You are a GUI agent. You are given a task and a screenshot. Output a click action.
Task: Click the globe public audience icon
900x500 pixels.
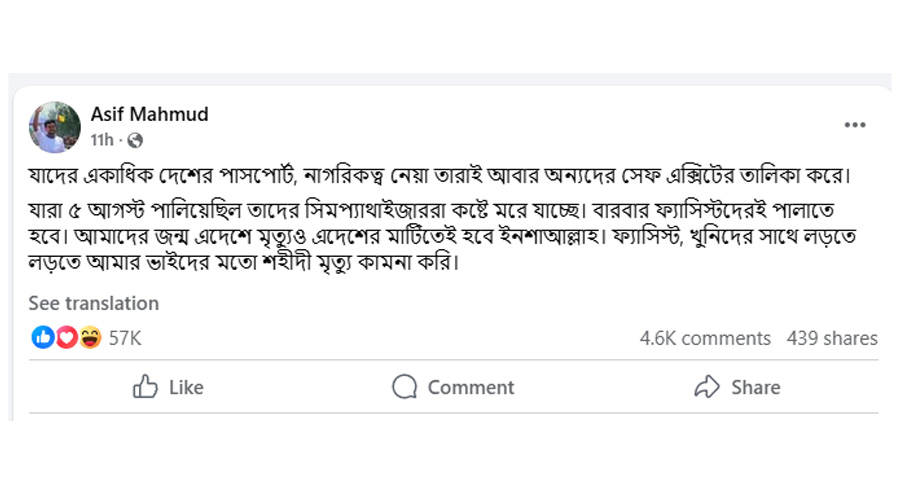click(x=136, y=141)
